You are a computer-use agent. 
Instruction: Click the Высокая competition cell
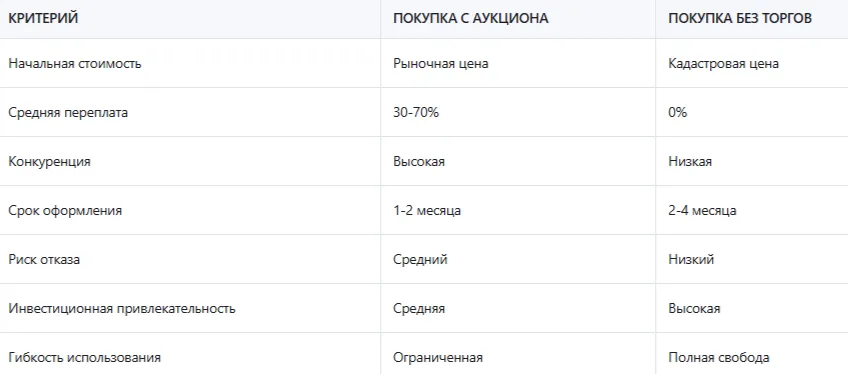[x=419, y=162]
